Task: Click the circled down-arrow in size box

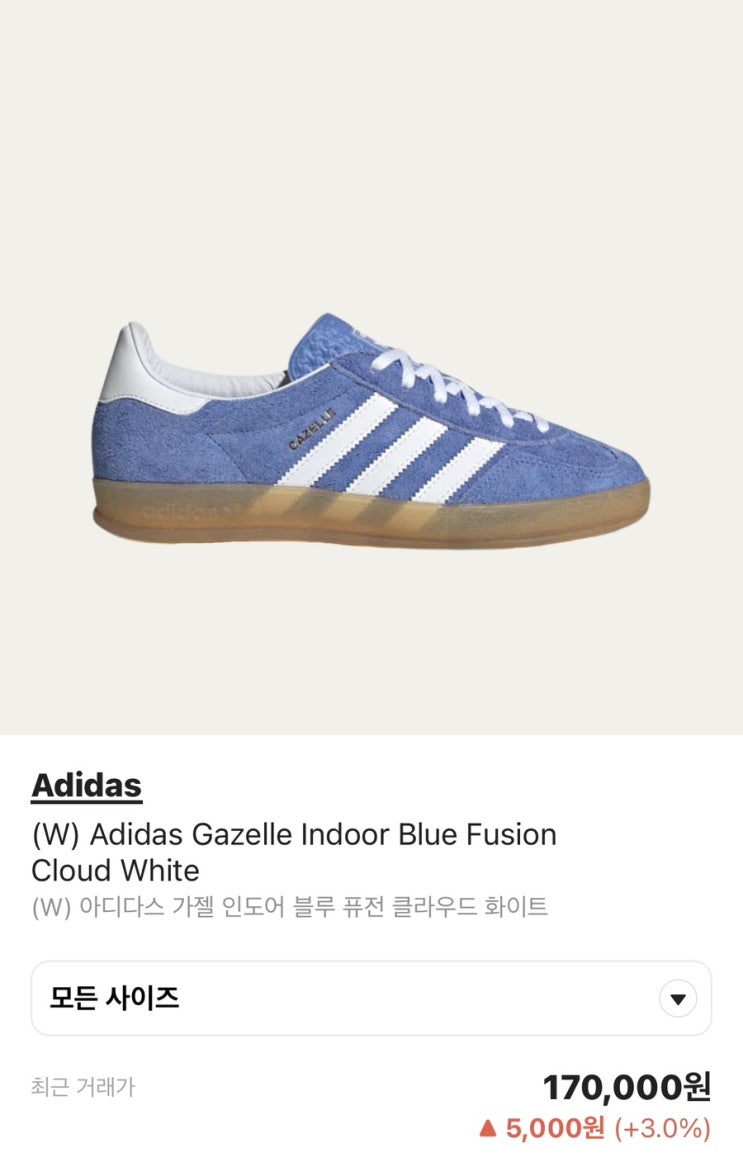Action: (x=678, y=999)
